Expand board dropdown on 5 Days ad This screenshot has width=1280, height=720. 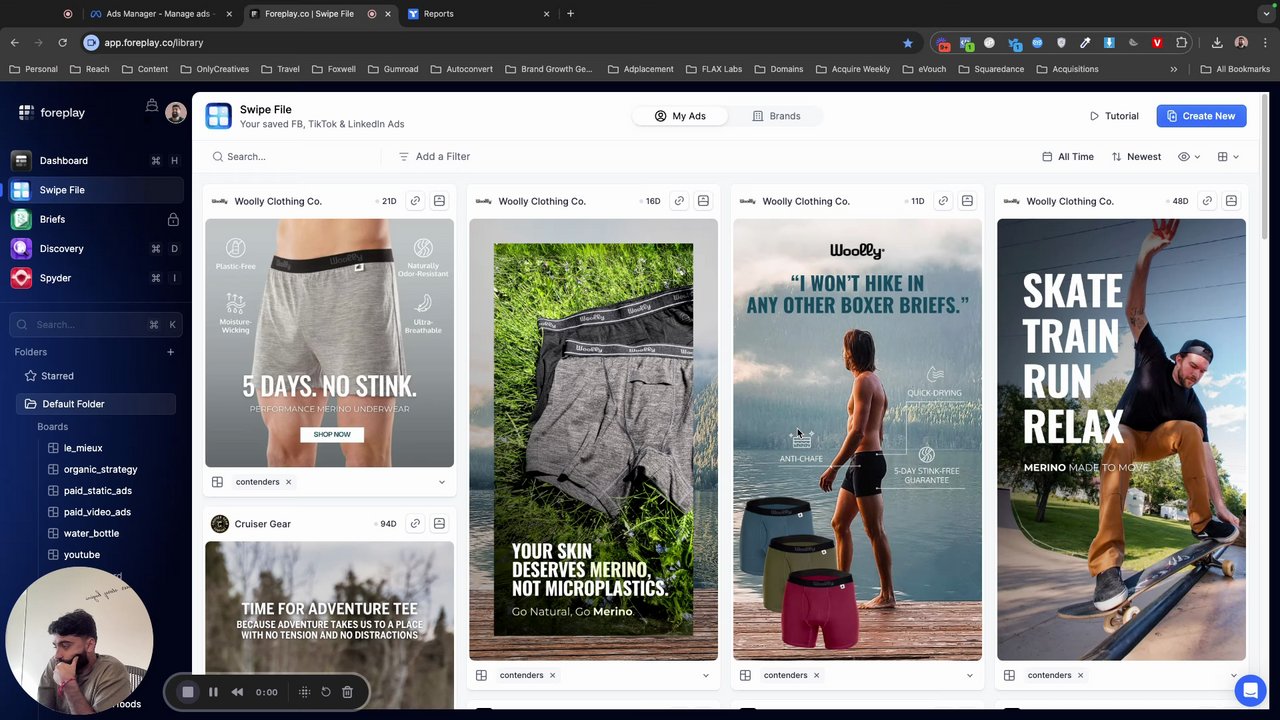(441, 482)
